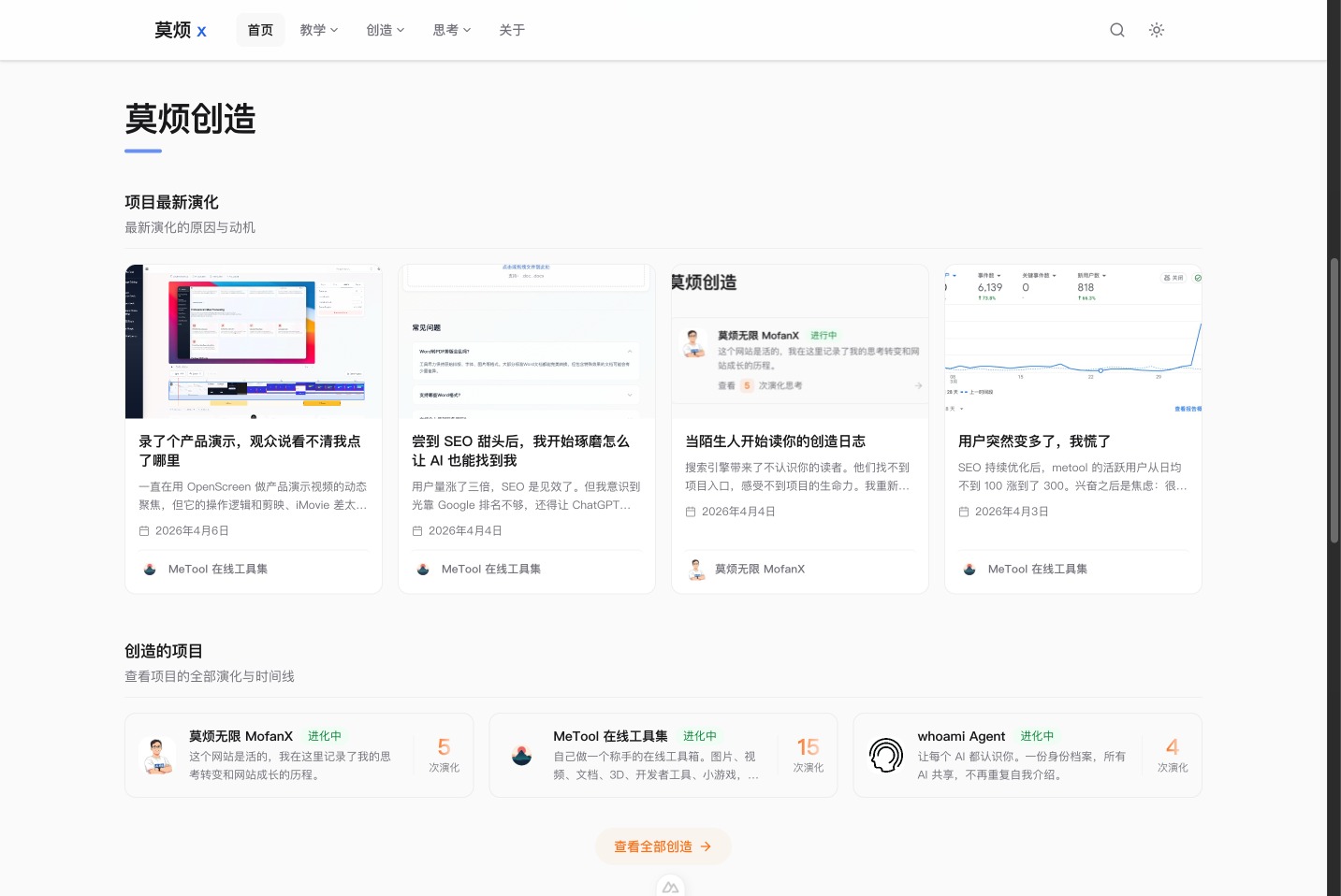Click the arrow icon beside 查看 5 次演化思考
1341x896 pixels.
[917, 385]
